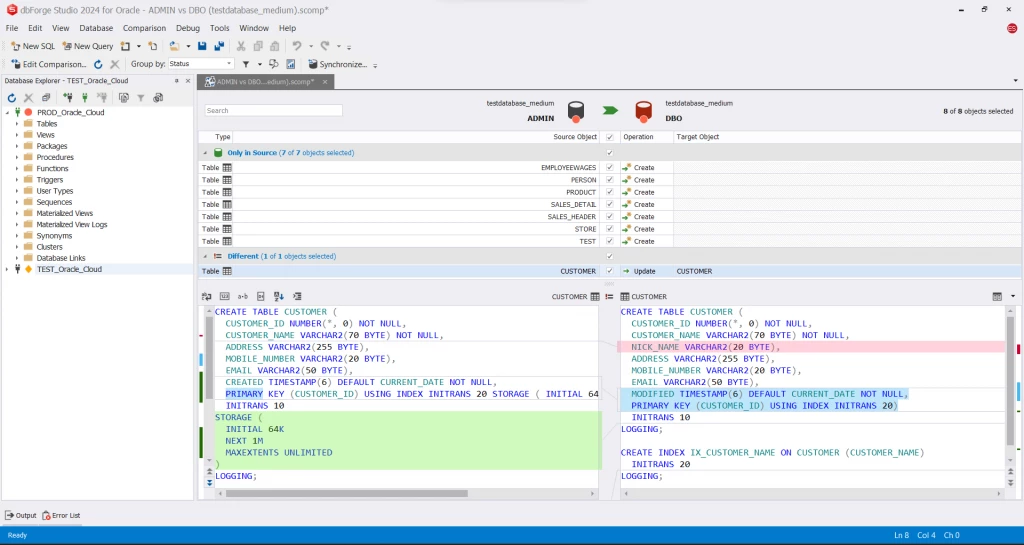Expand the Tables folder in Database Explorer
The height and width of the screenshot is (545, 1024).
tap(17, 124)
